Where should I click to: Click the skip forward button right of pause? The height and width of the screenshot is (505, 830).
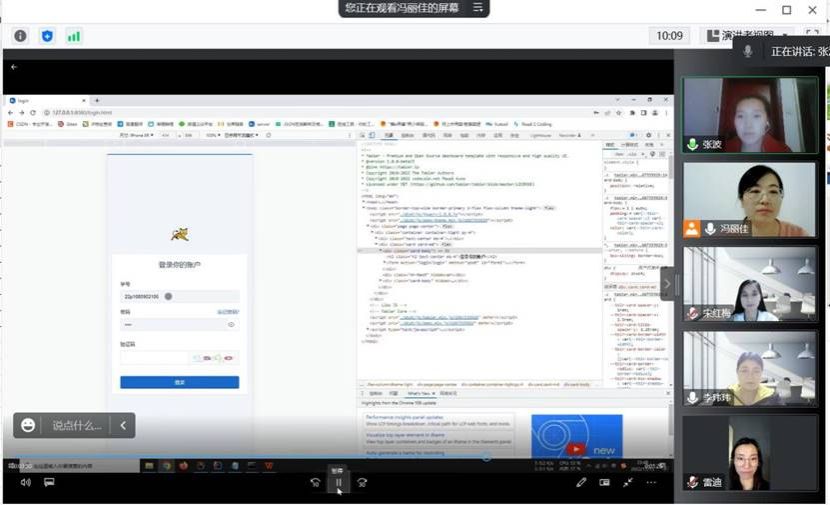pyautogui.click(x=362, y=482)
